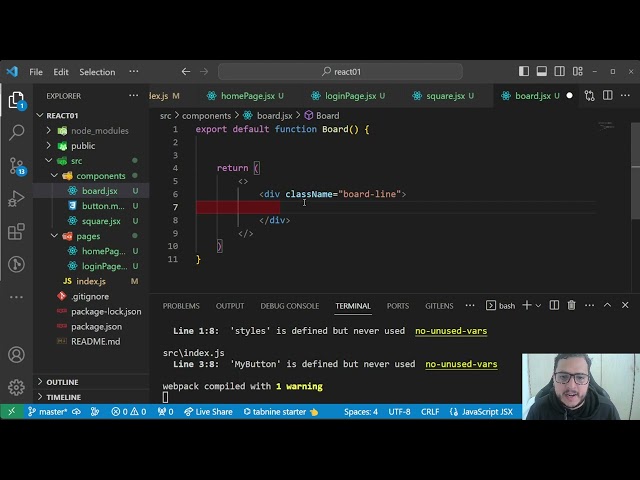Open the Run and Debug view

click(16, 199)
